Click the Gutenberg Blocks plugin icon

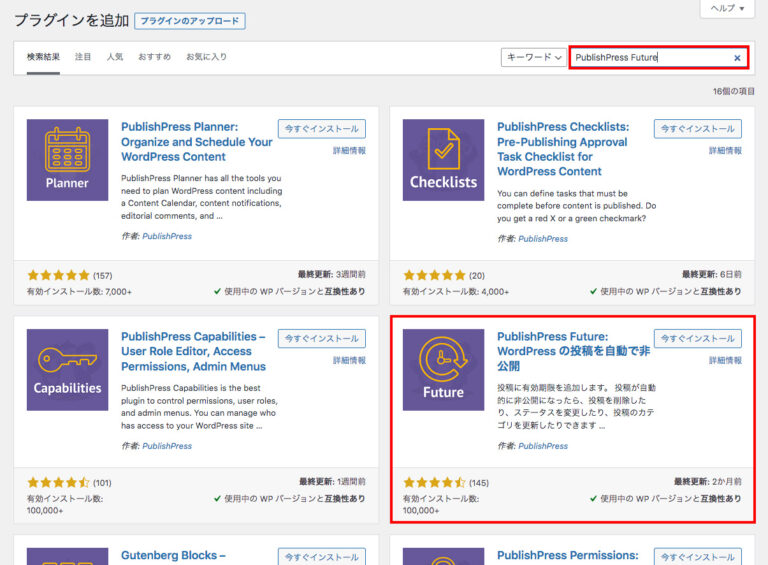(67, 556)
